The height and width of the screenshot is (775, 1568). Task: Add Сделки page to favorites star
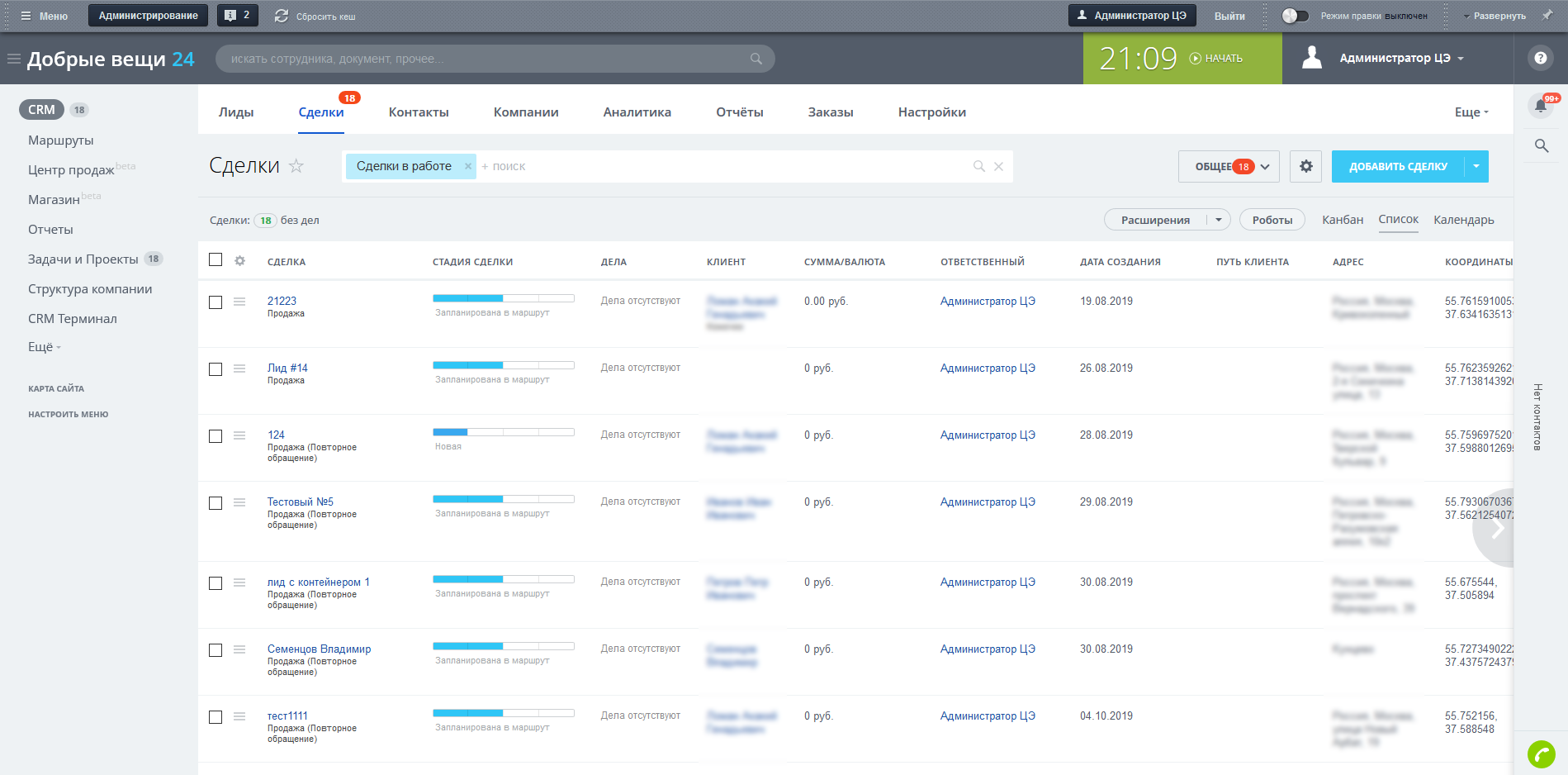[296, 166]
